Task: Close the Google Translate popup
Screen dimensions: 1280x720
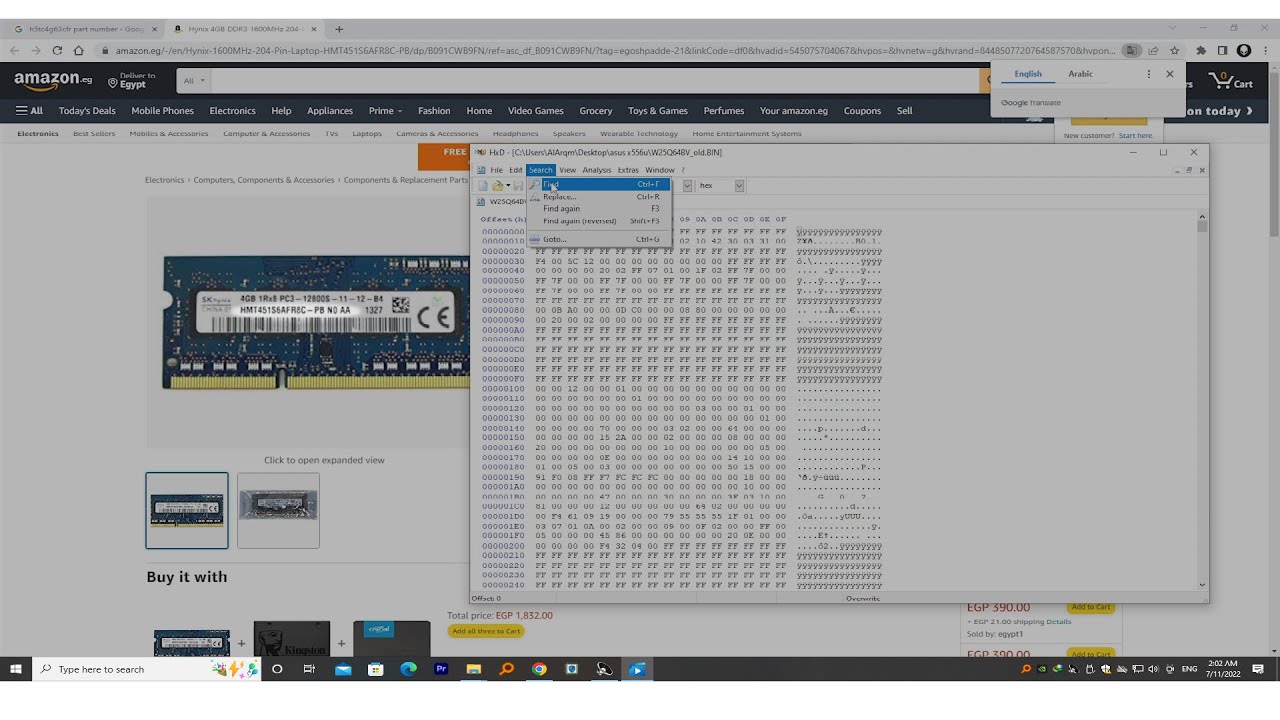Action: [1169, 74]
